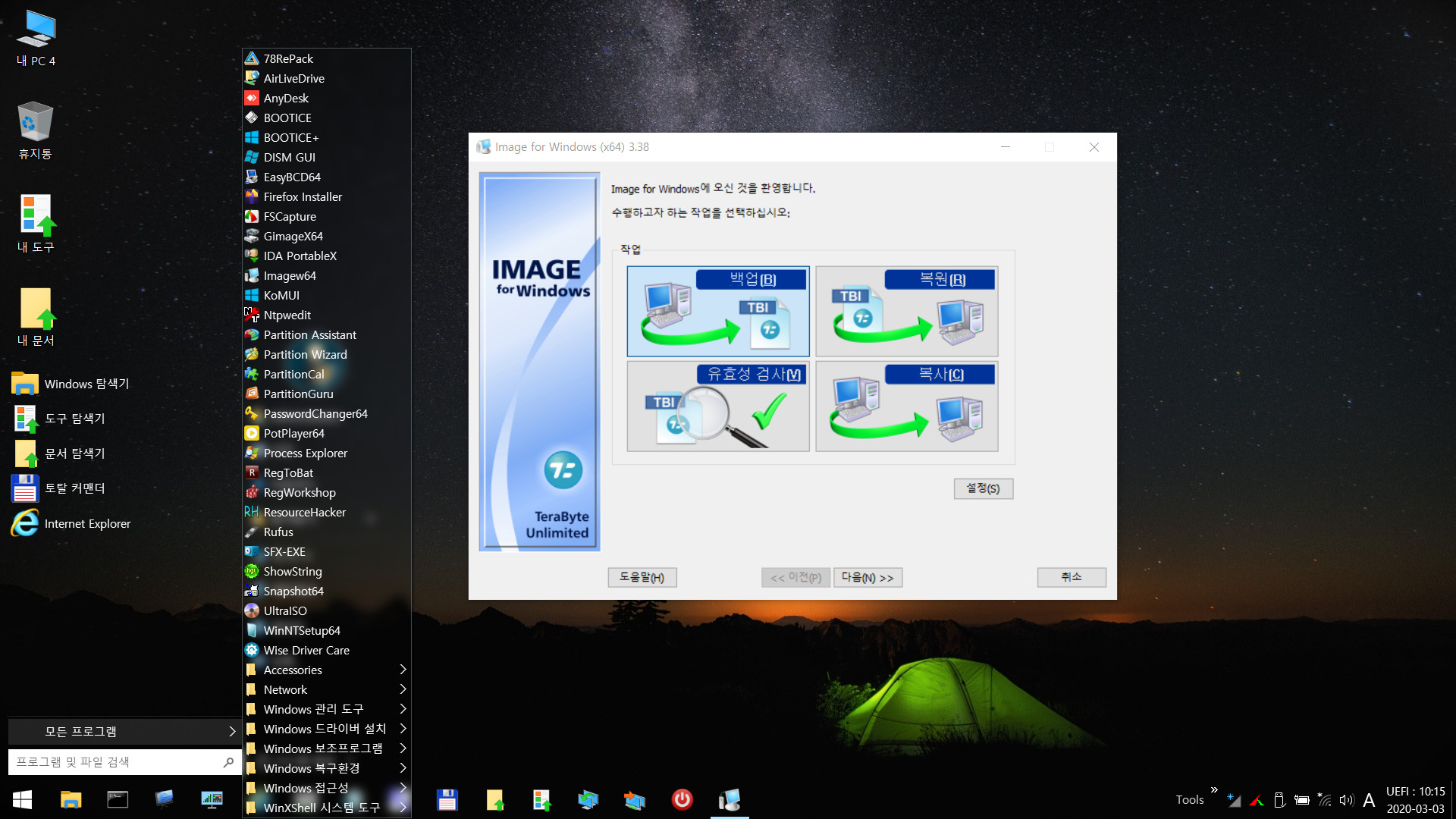Click the GimageX64 icon
The image size is (1456, 819).
(x=252, y=236)
